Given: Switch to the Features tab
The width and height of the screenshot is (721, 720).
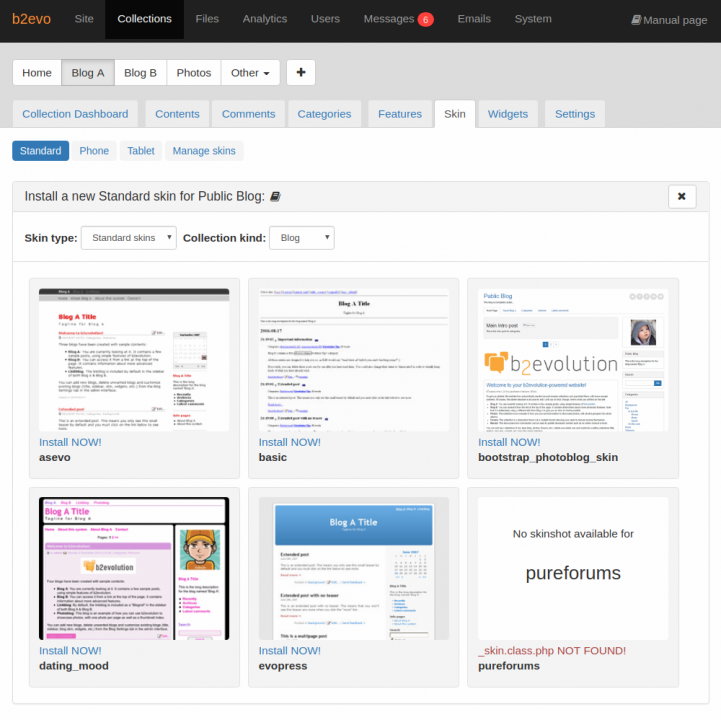Looking at the screenshot, I should [400, 114].
